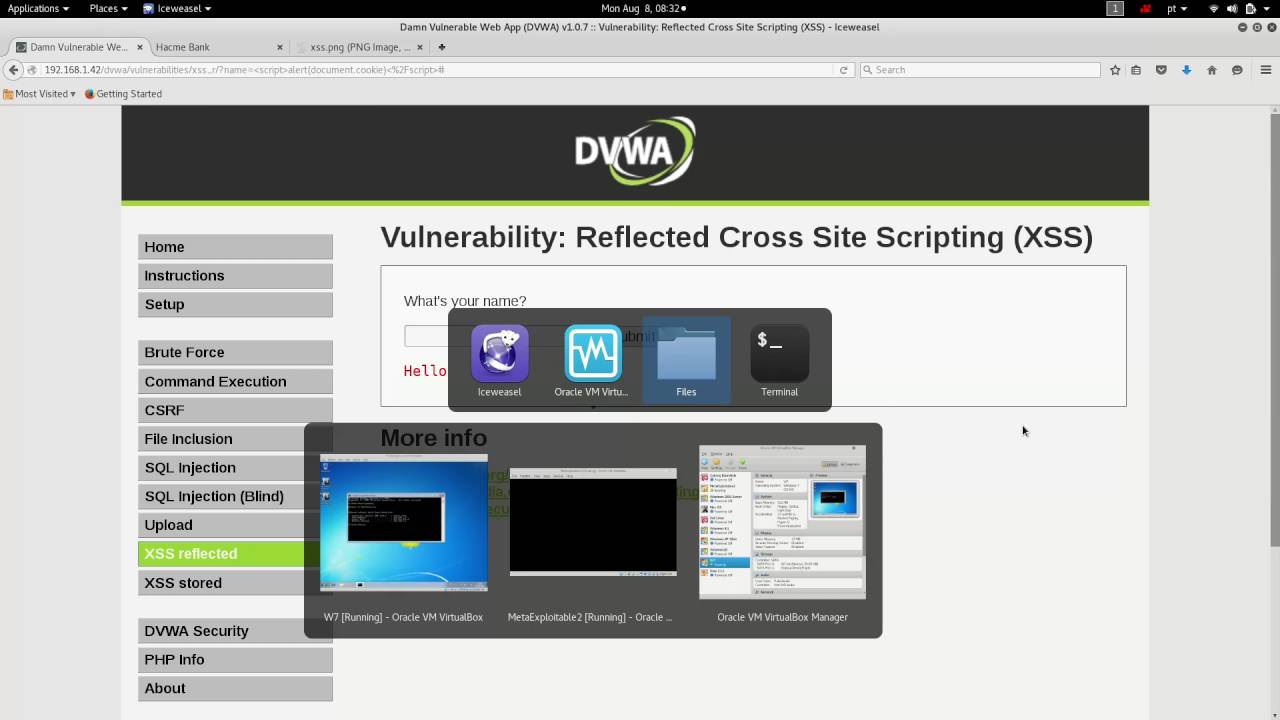Switch to xss.png PNG Image tab
Screen dimensions: 1280x720
[361, 47]
